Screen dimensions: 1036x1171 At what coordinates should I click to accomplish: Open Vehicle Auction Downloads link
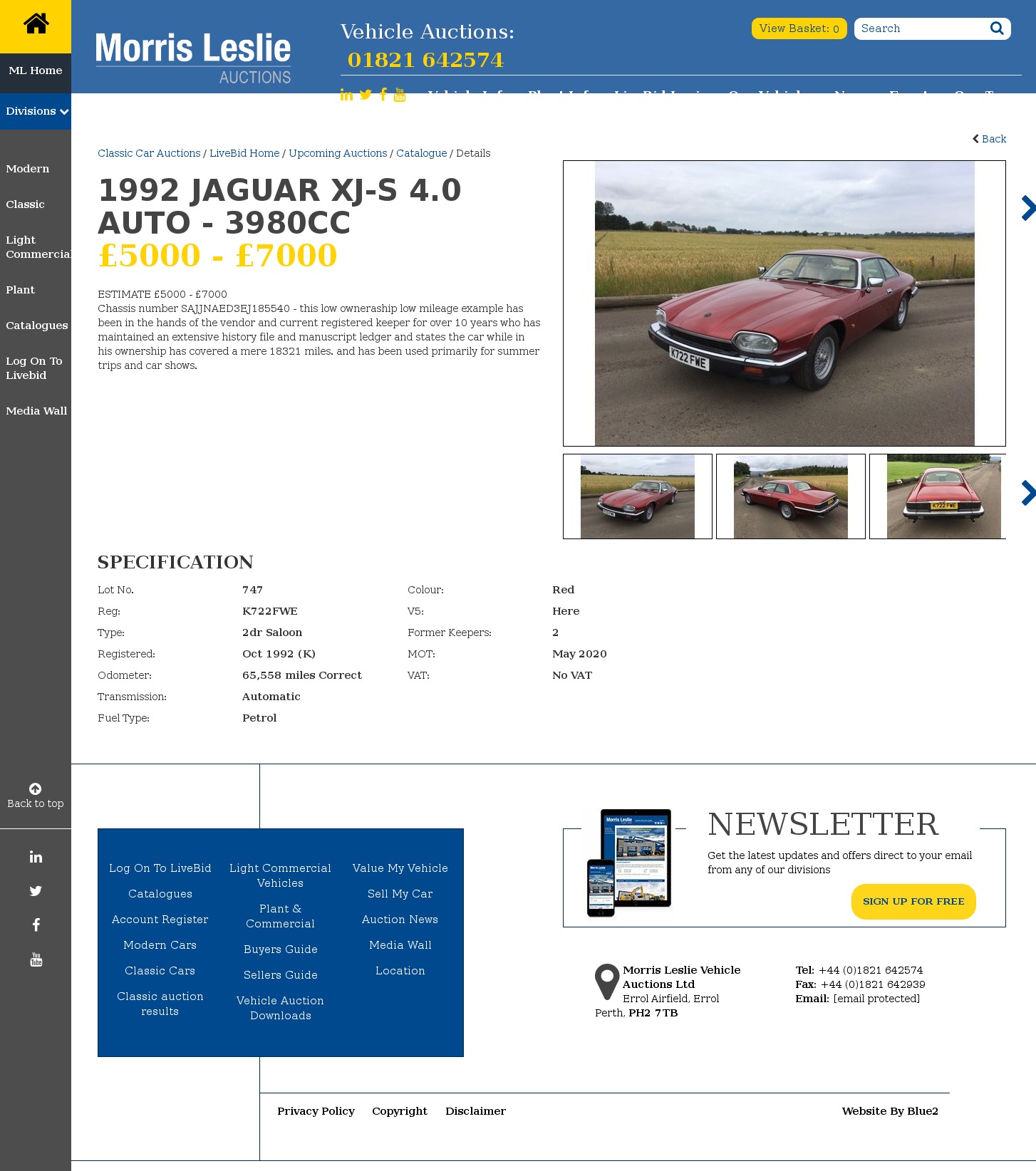point(281,1008)
